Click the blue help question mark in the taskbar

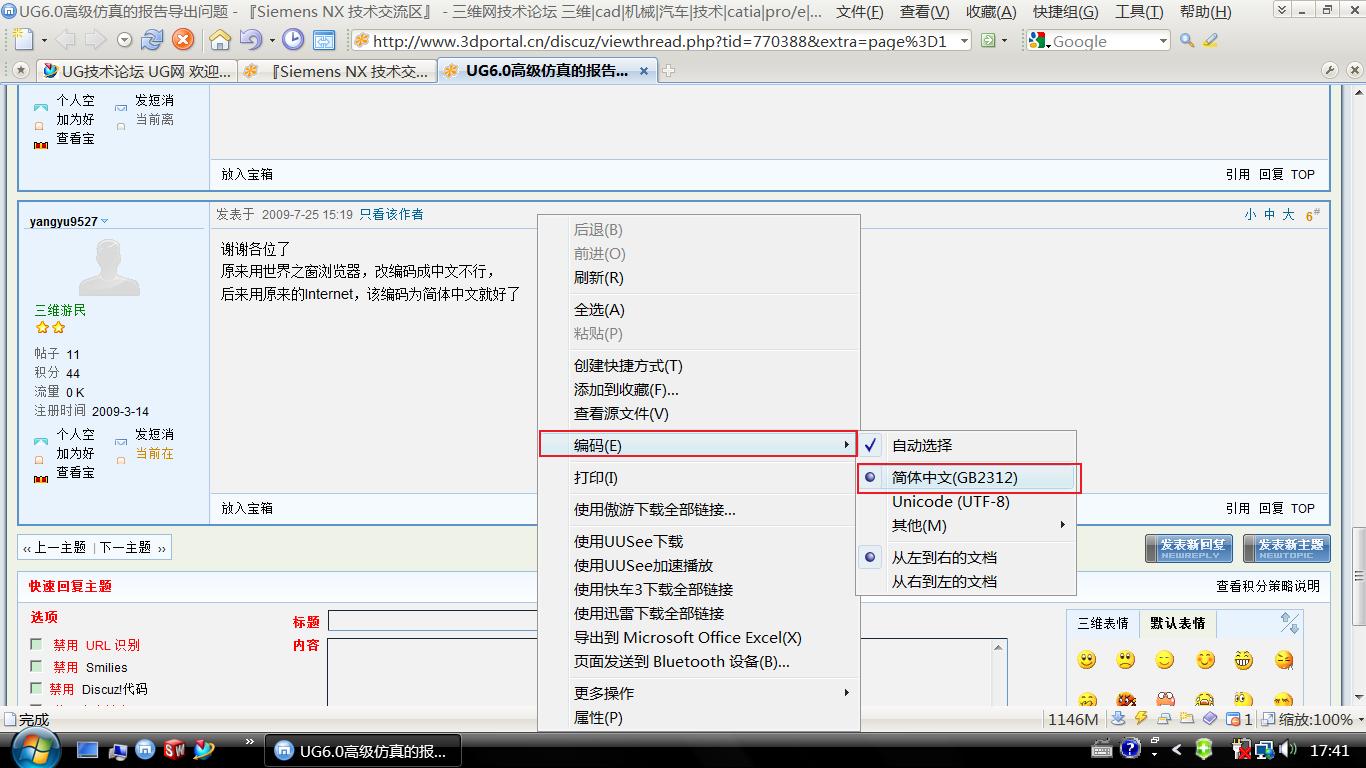pos(1130,748)
